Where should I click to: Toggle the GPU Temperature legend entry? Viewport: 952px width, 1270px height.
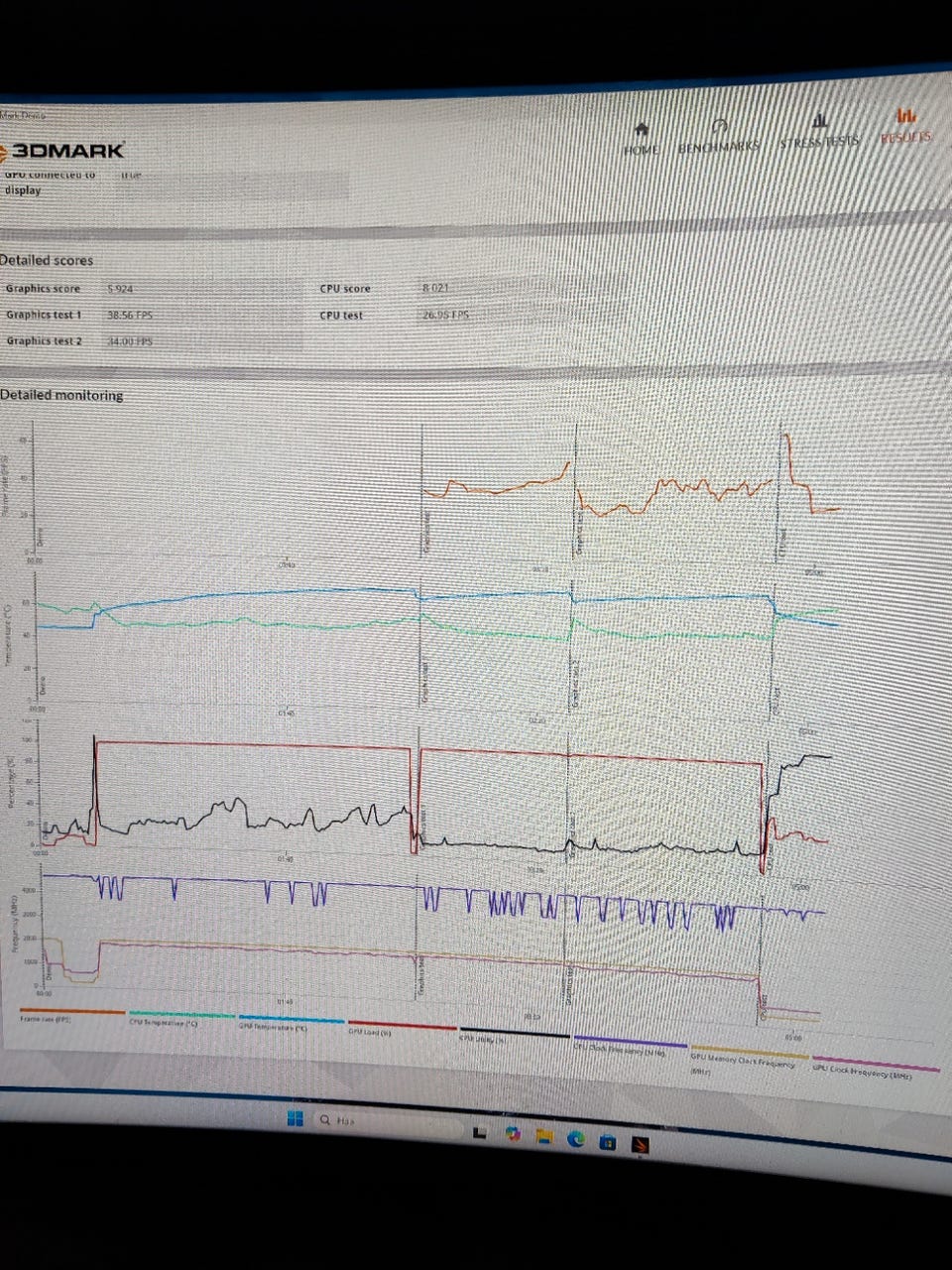pos(291,1023)
